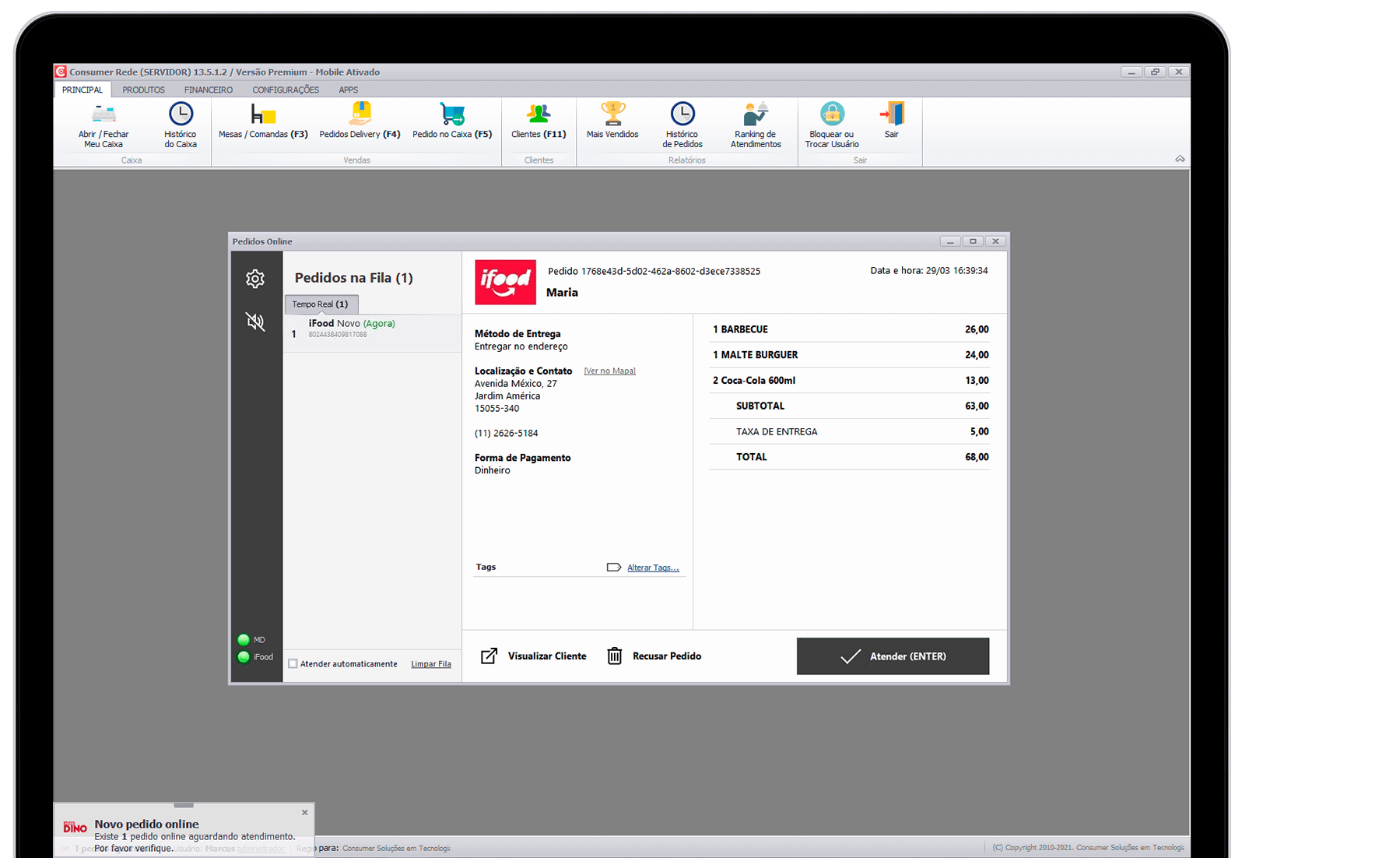Open Abrir / Fechar Meu Caixa
1400x858 pixels.
(104, 125)
